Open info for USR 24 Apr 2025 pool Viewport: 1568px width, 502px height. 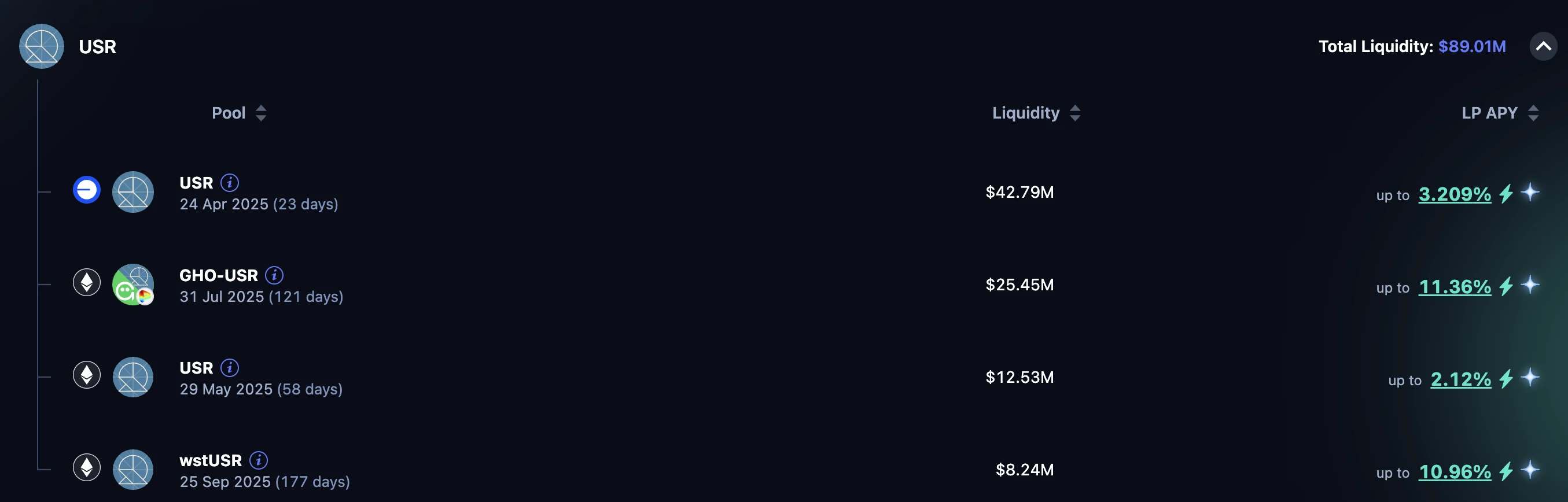tap(230, 183)
